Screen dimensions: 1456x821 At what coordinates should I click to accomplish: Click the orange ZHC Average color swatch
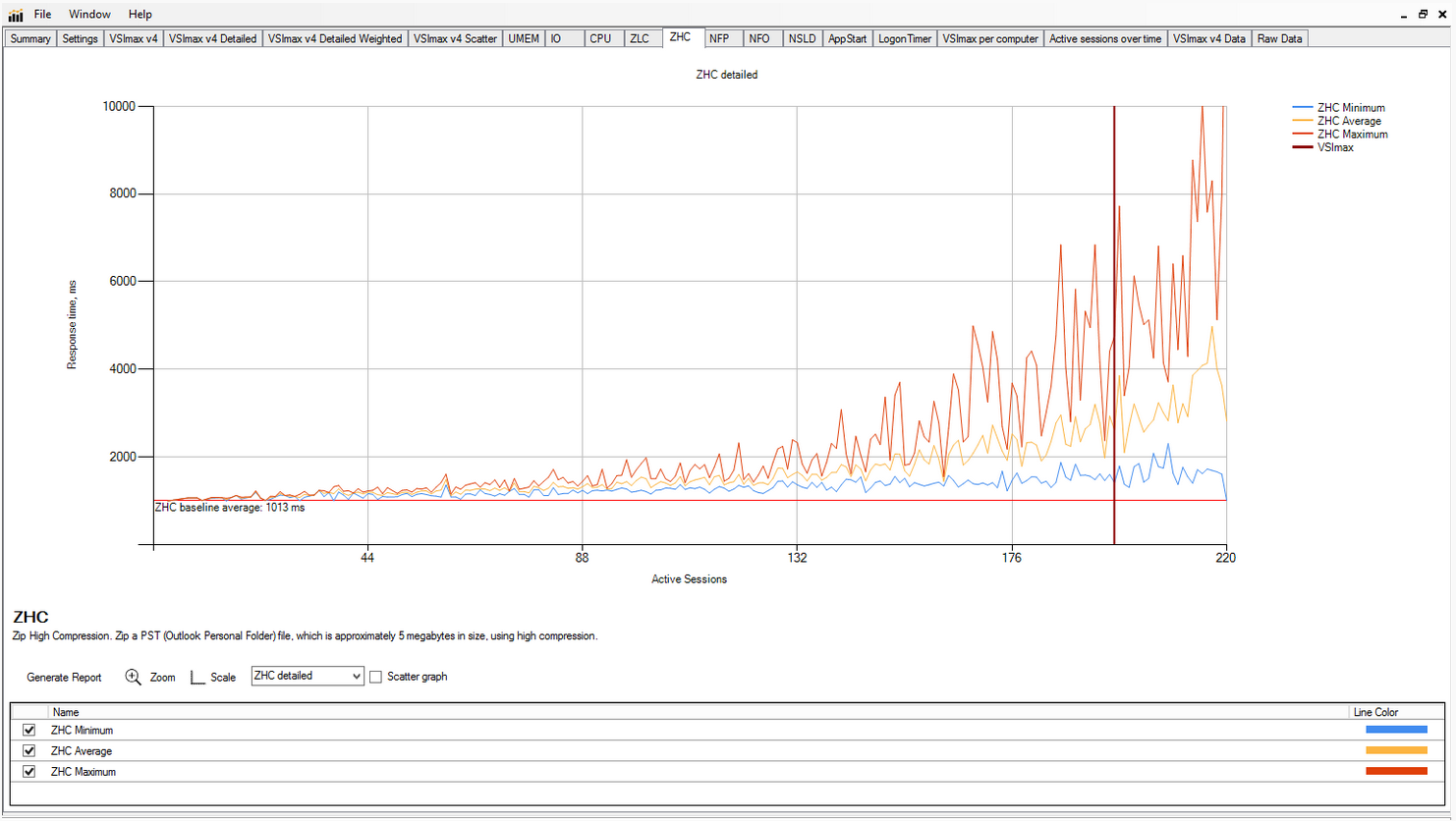coord(1396,750)
